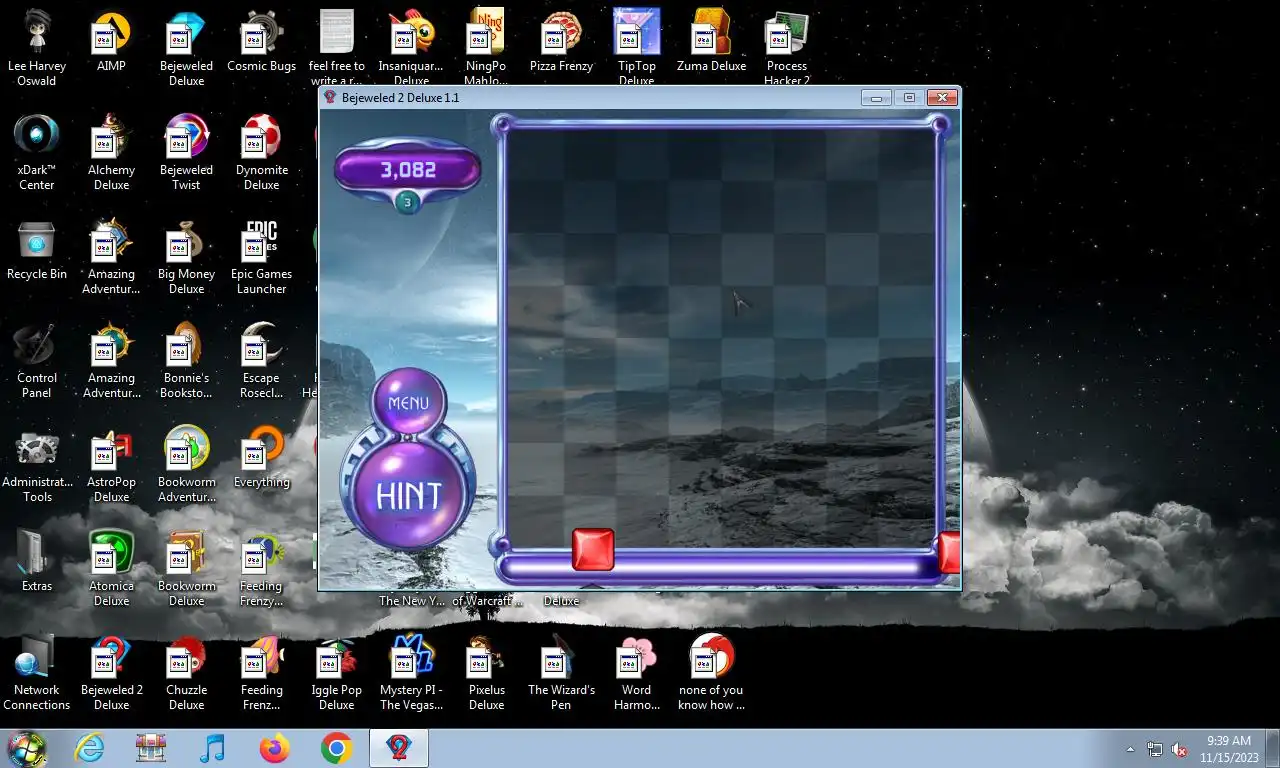
Task: Select the red square gem on the board
Action: click(593, 550)
